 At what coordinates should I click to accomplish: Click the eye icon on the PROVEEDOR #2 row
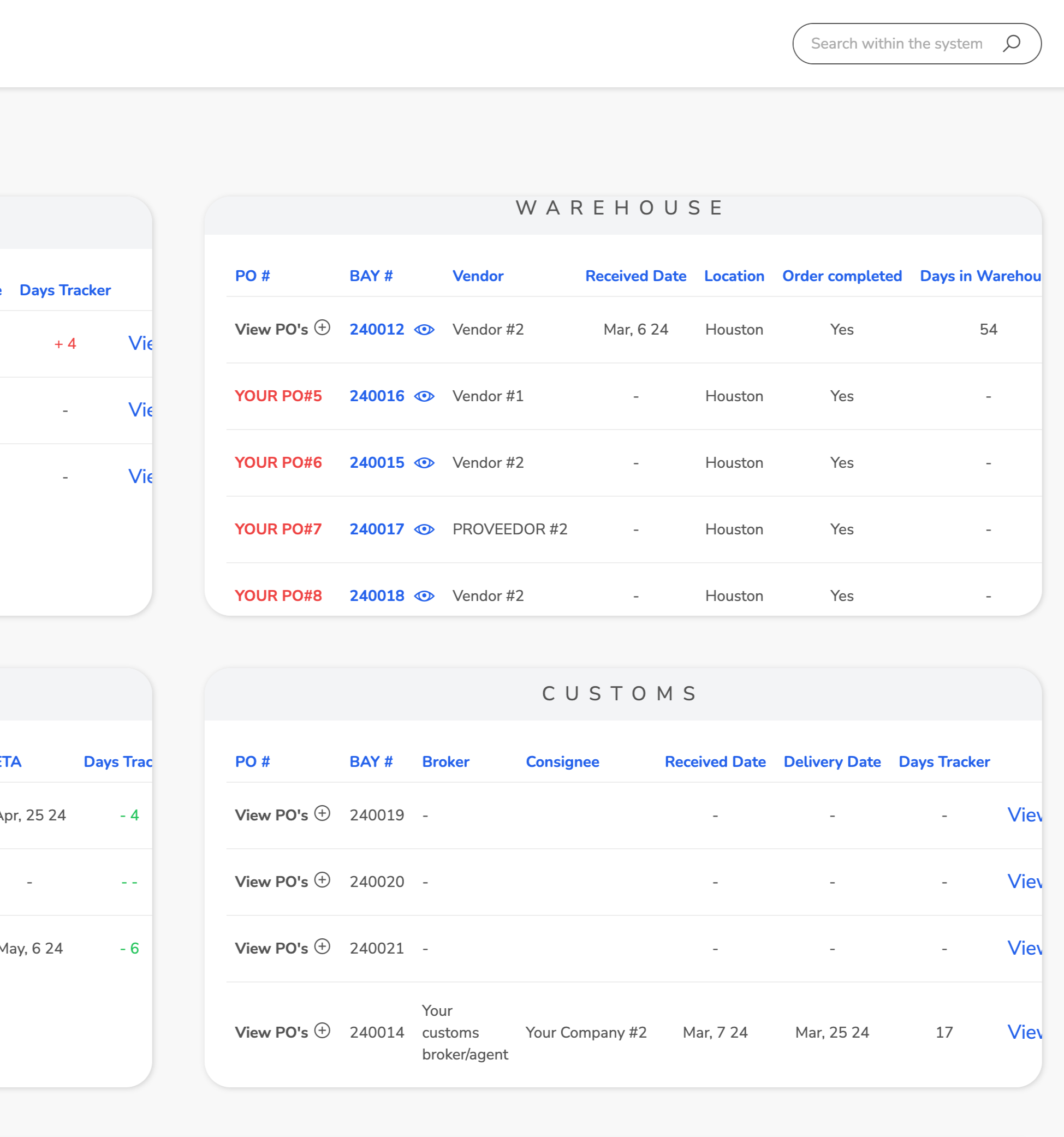pyautogui.click(x=424, y=529)
